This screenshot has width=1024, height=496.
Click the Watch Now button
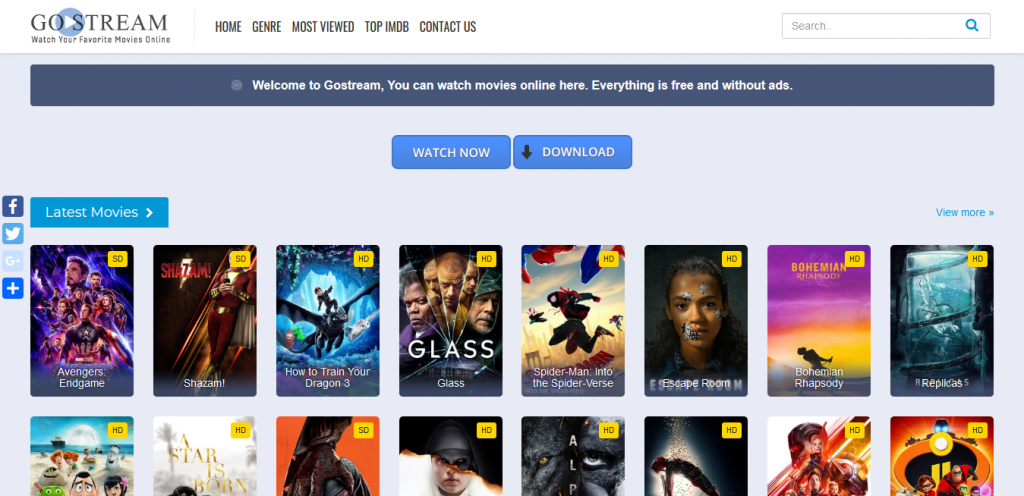coord(451,152)
